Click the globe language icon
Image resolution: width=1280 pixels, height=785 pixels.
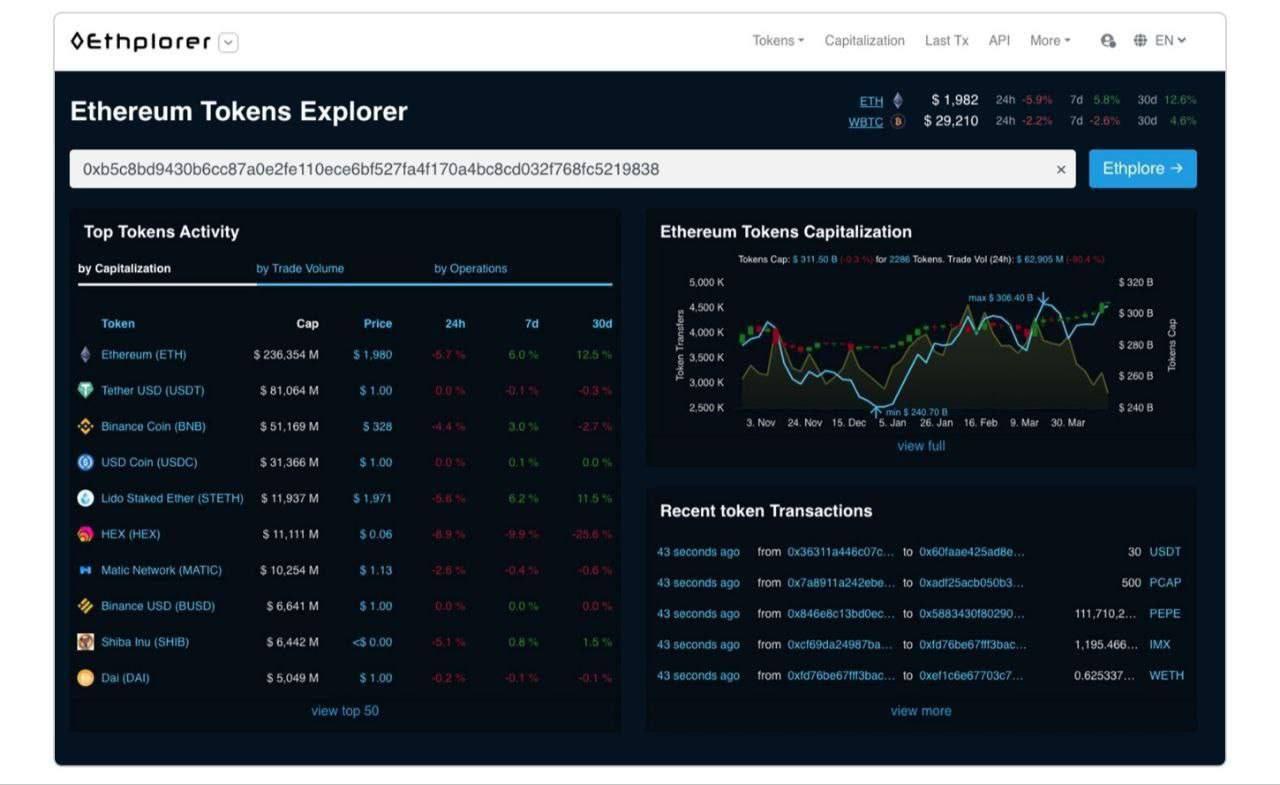1140,41
